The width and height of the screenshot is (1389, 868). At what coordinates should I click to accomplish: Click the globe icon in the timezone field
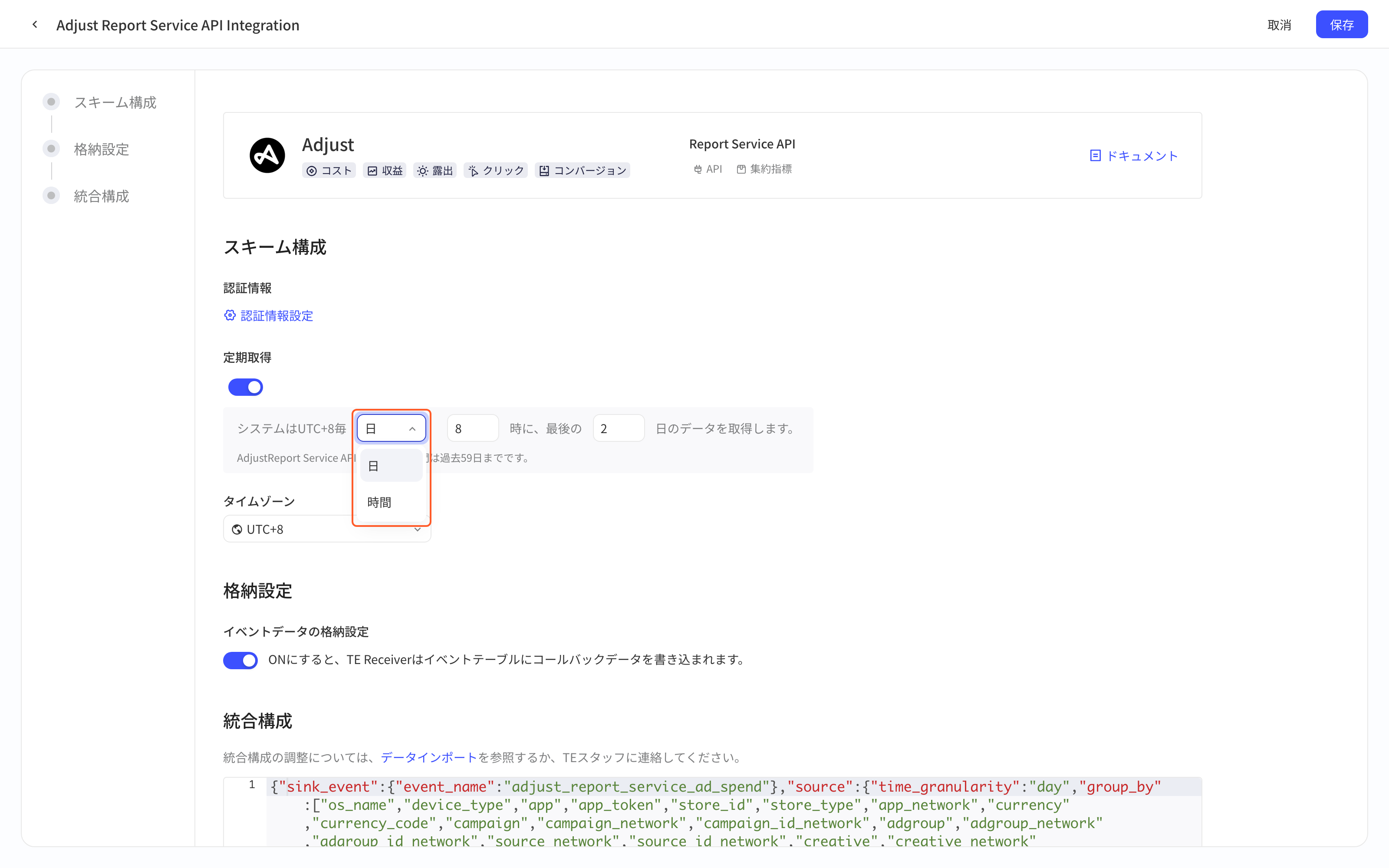(237, 529)
